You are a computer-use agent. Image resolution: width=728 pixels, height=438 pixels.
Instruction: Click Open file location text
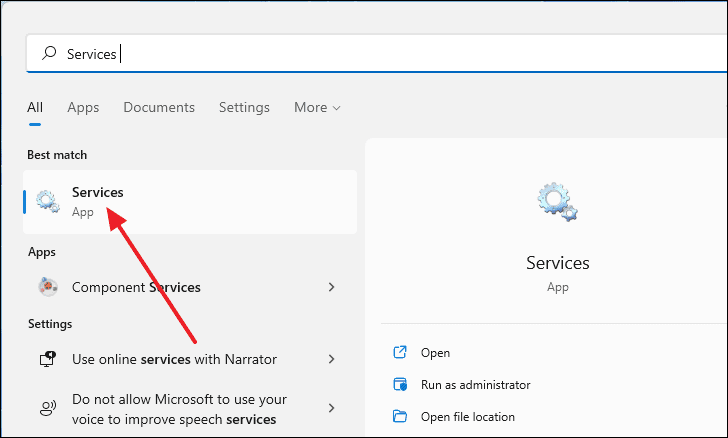pos(468,417)
